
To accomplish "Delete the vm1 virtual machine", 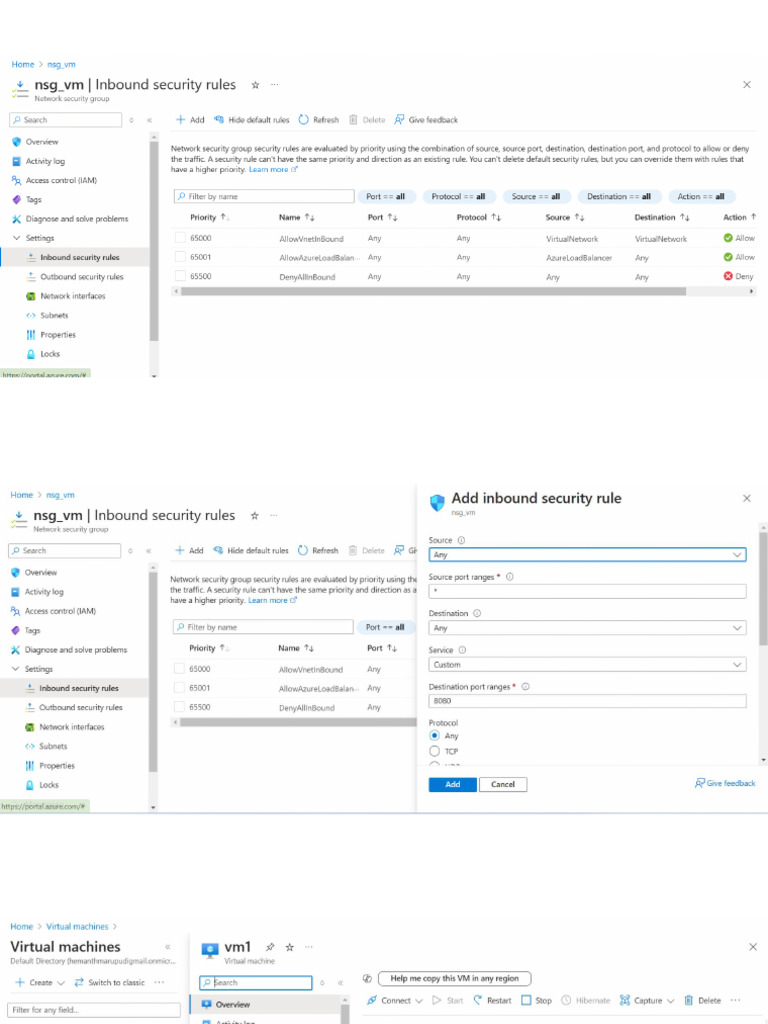I will coord(703,1000).
